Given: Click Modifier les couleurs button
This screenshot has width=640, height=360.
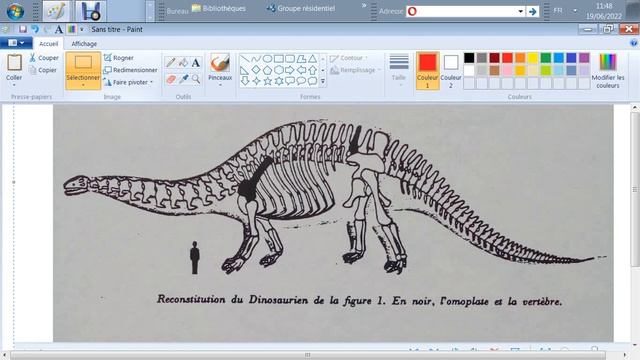Looking at the screenshot, I should pos(608,71).
